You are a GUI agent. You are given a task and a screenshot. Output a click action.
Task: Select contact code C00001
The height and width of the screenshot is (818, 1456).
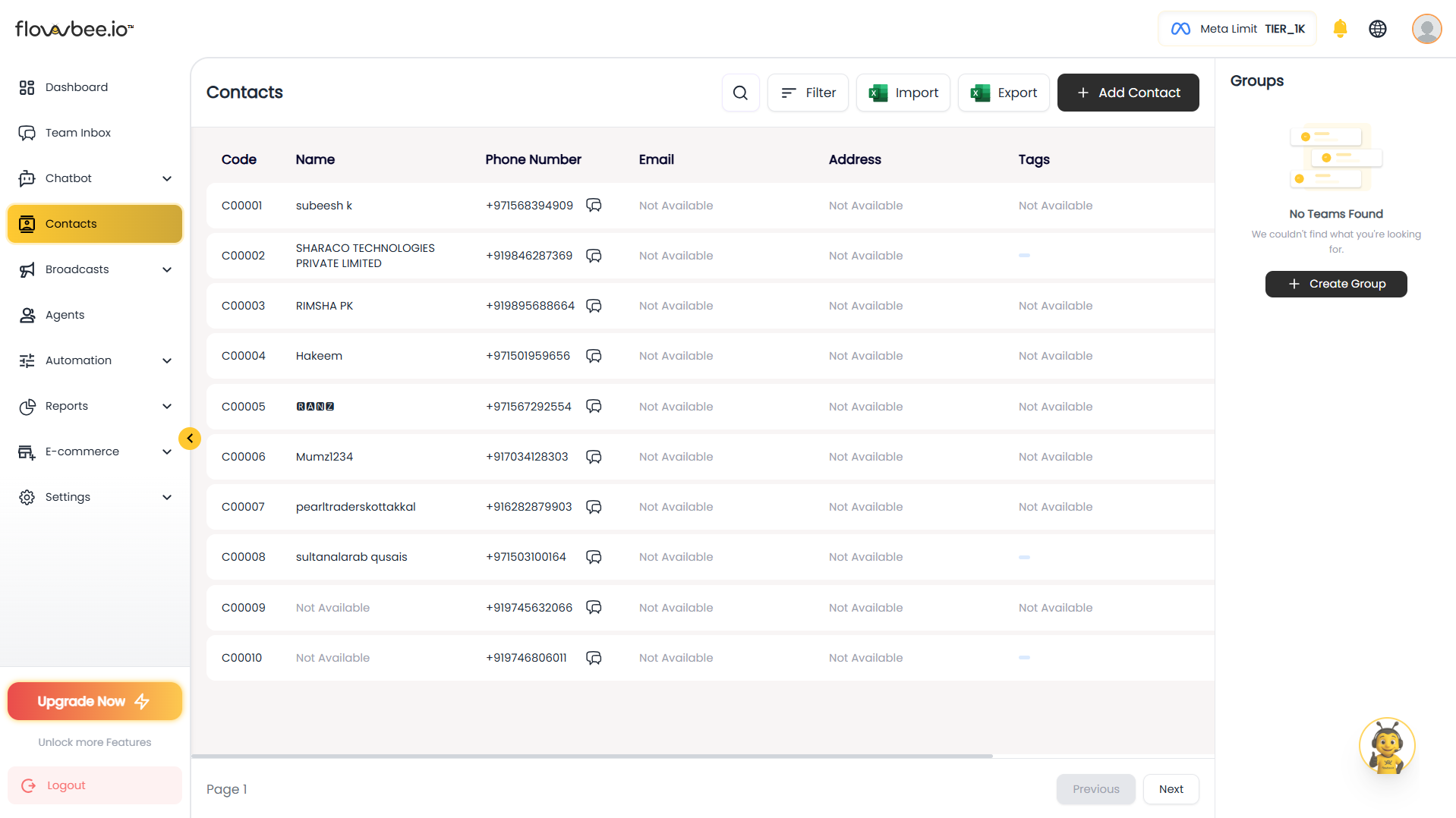(242, 206)
